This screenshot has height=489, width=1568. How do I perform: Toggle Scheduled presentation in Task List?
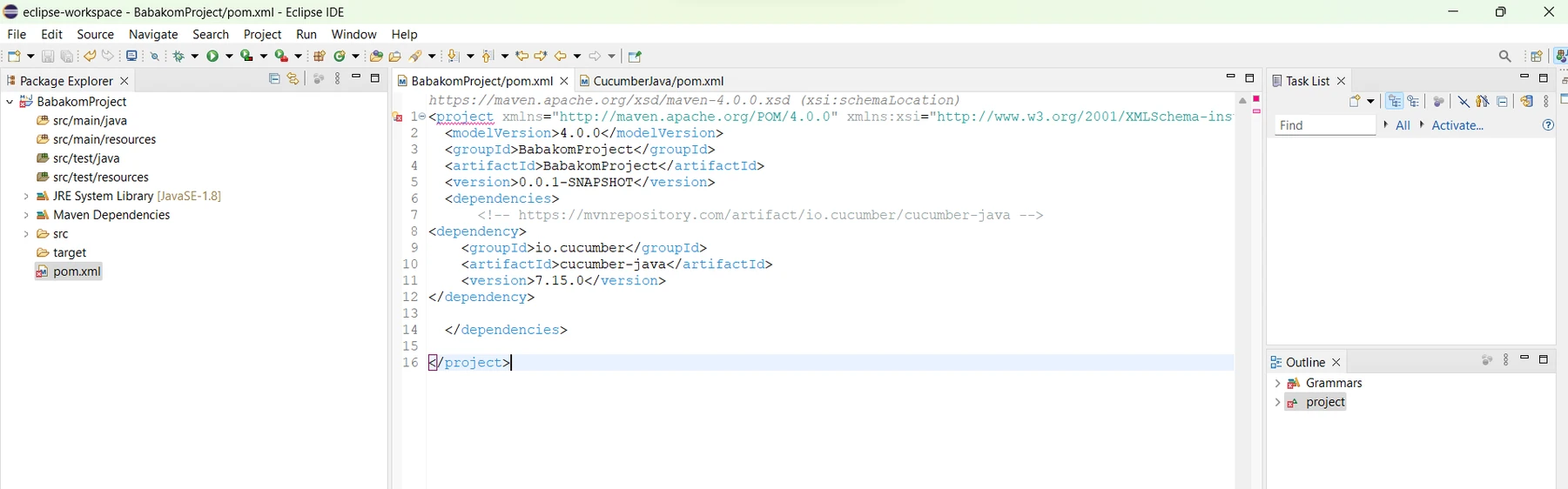coord(1414,102)
